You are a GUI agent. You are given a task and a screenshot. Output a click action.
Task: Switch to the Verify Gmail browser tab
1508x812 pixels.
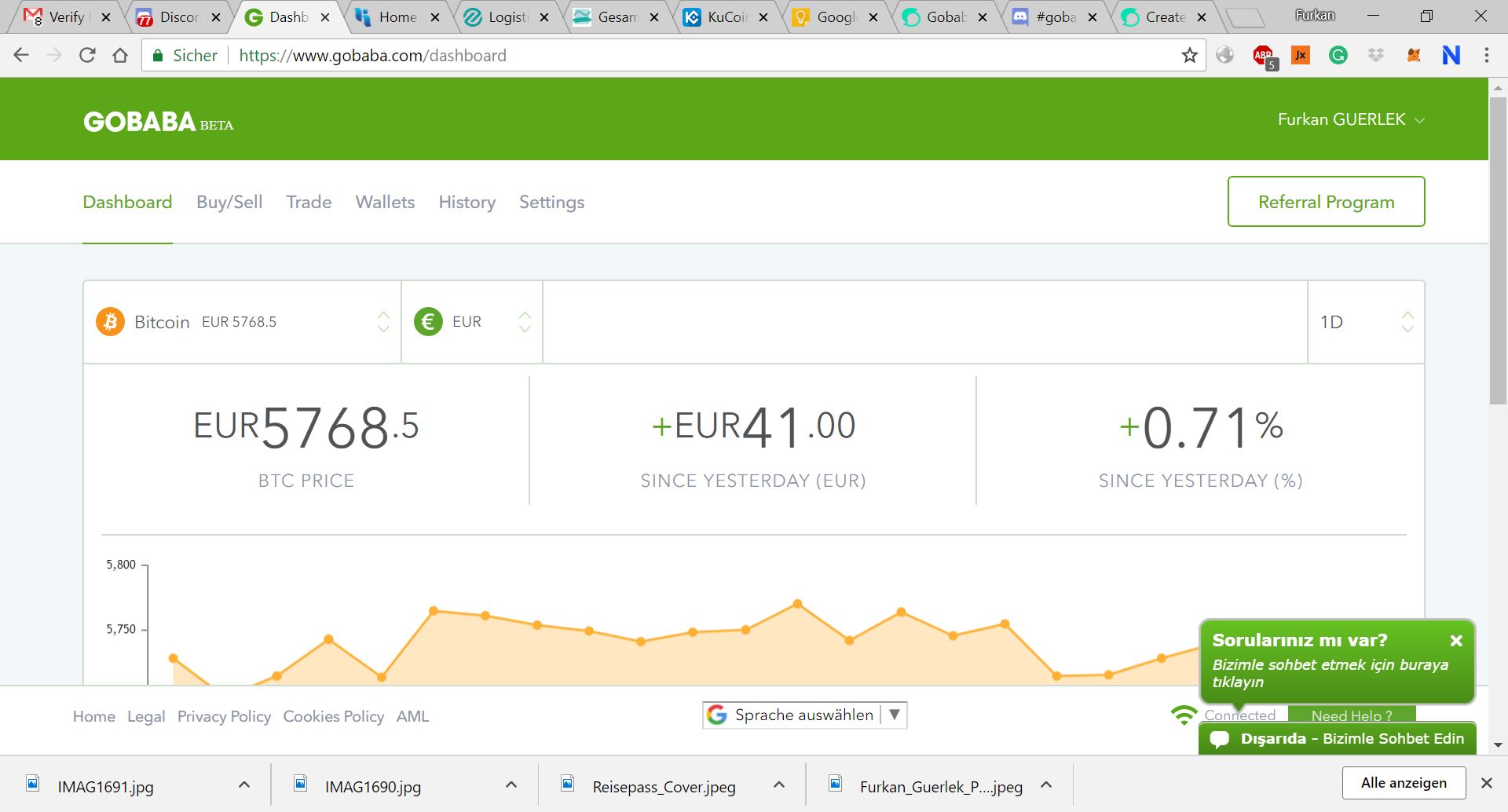(x=66, y=17)
